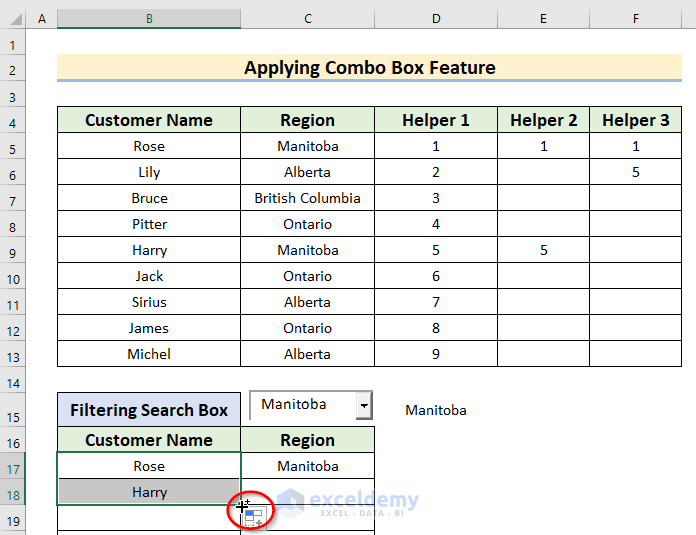Image resolution: width=696 pixels, height=535 pixels.
Task: Click the 'Region' header in row 4
Action: click(308, 120)
